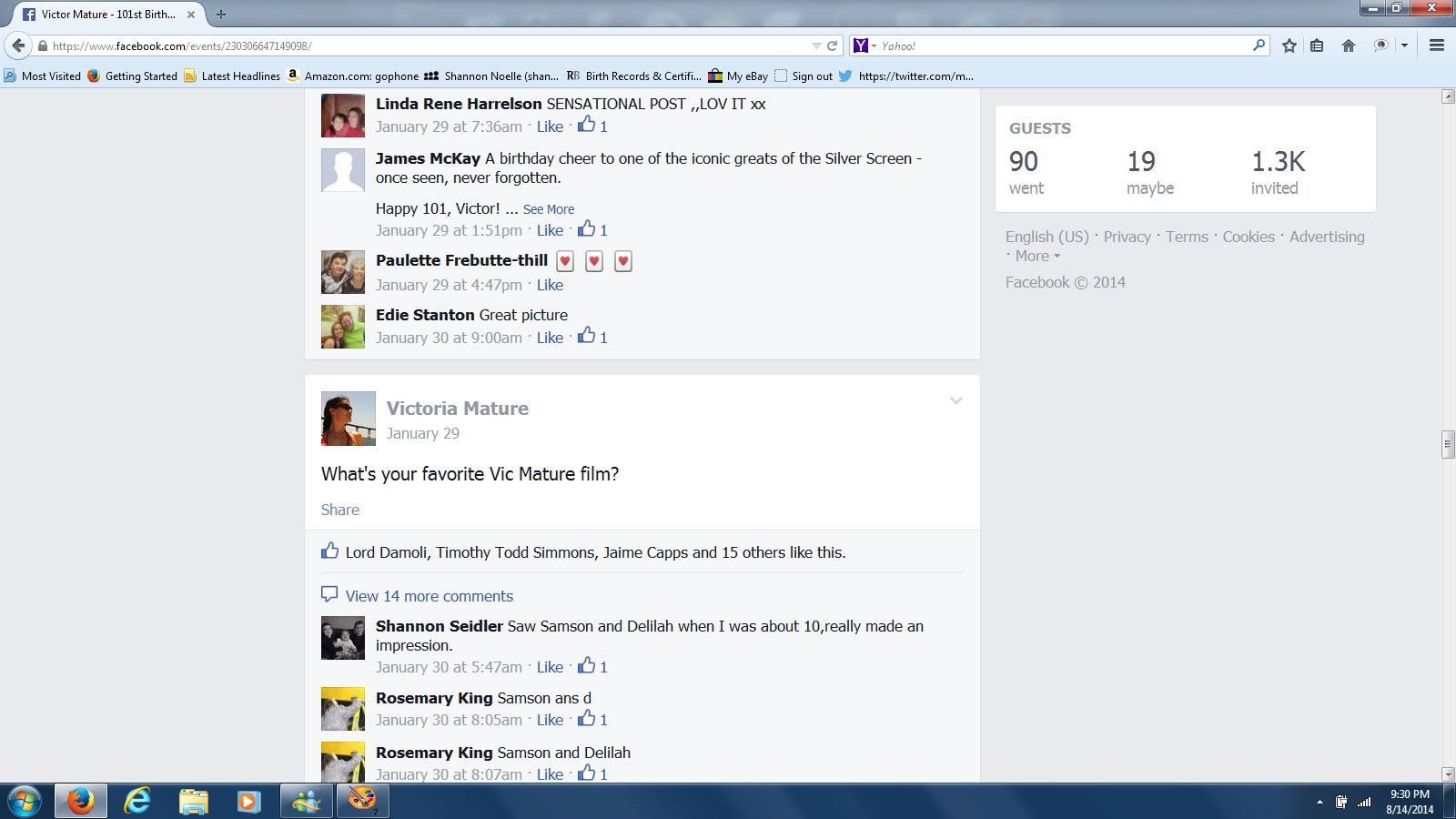Open Victoria Mature's profile photo thumbnail
This screenshot has width=1456, height=819.
pos(349,419)
